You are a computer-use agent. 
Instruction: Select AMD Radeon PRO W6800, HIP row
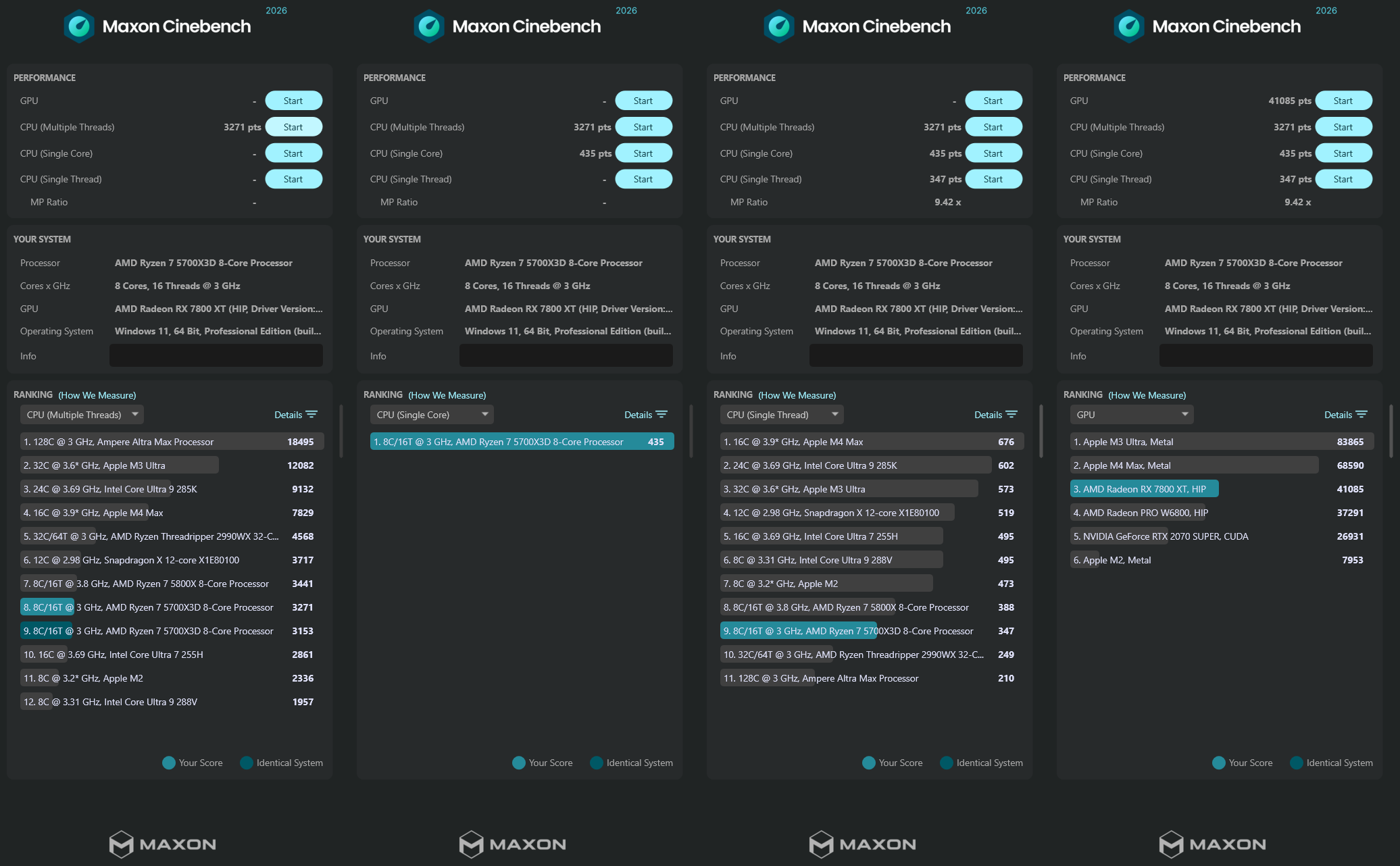point(1222,513)
